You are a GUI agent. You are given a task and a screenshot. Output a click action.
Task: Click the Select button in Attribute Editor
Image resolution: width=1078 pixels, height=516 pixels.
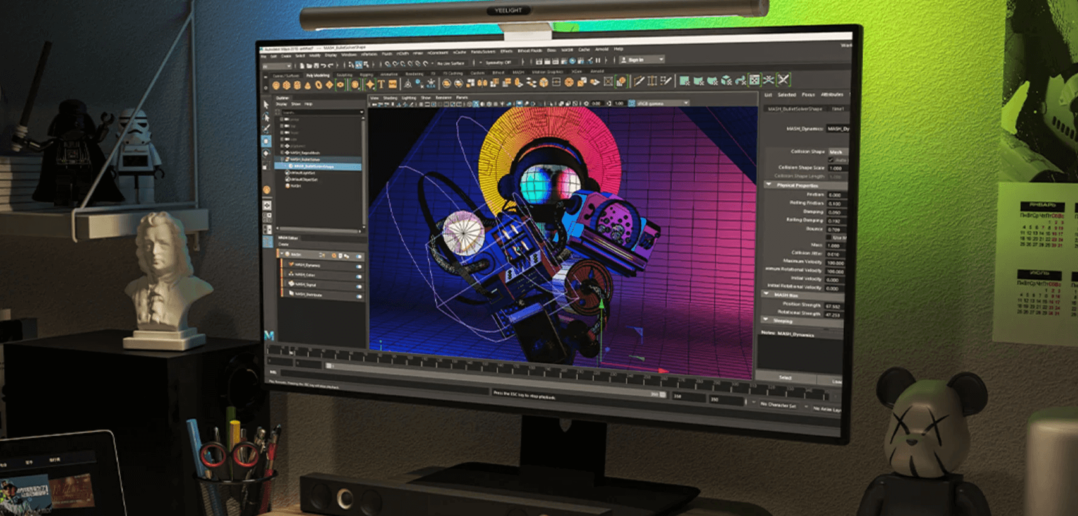[x=786, y=377]
